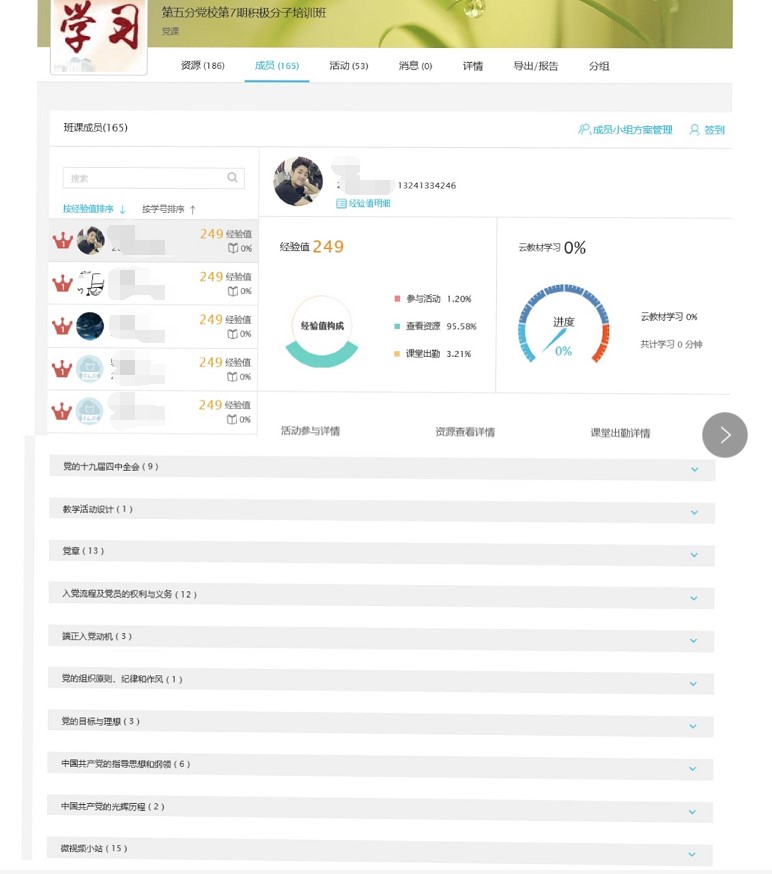Click the member search input field
Viewport: 772px width, 874px height.
pyautogui.click(x=143, y=178)
